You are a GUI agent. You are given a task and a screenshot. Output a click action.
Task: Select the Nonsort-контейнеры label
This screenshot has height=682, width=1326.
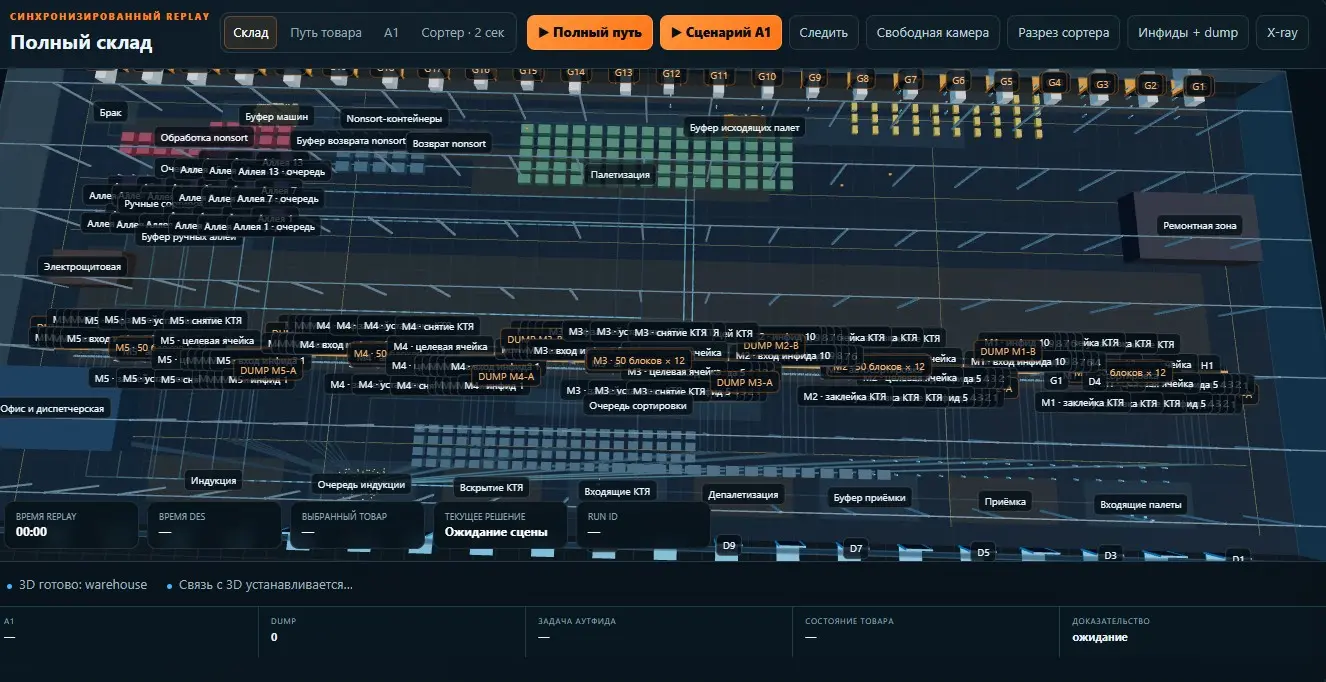click(393, 119)
